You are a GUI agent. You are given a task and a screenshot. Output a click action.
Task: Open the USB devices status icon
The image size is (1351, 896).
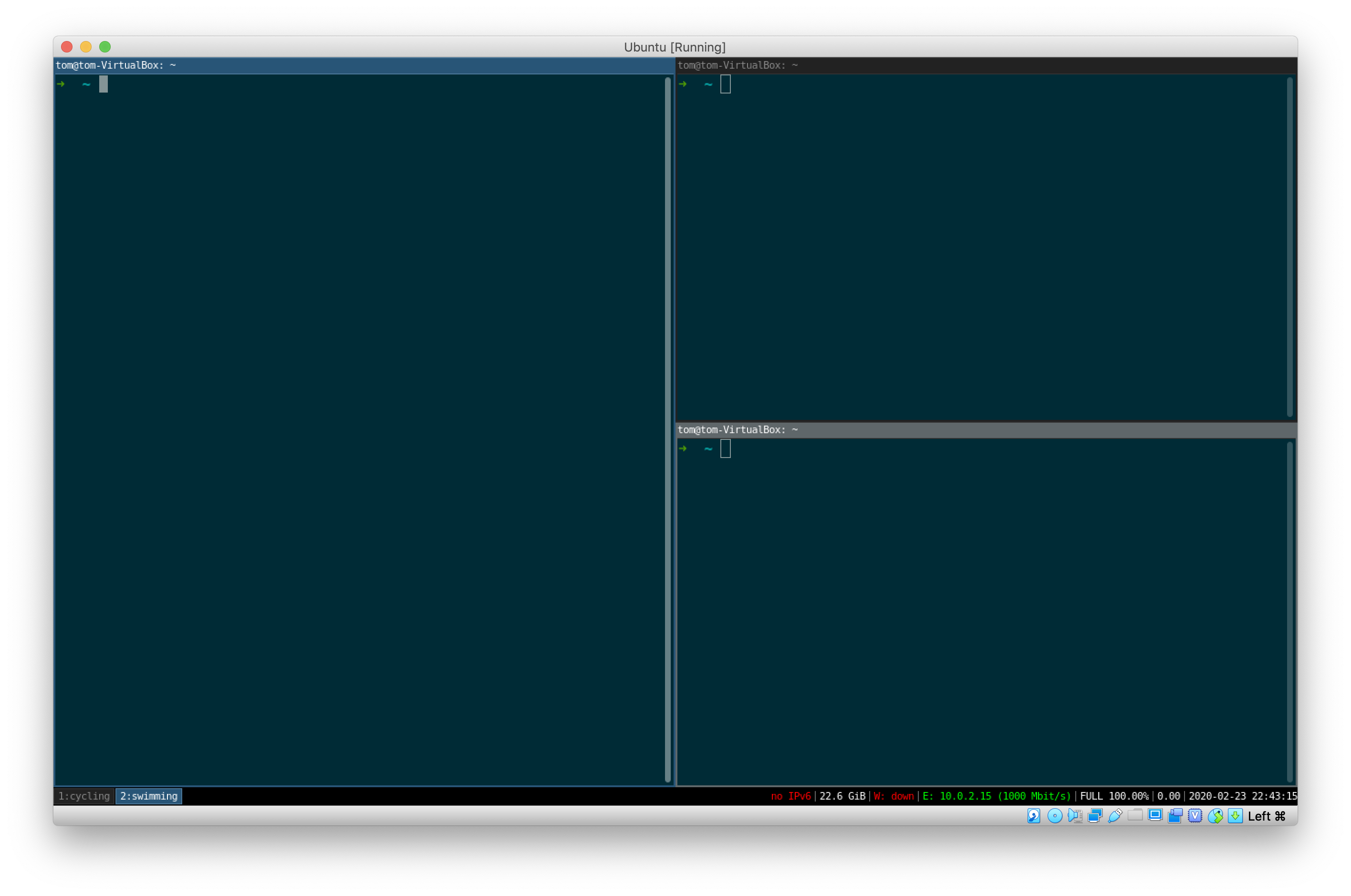pos(1114,816)
